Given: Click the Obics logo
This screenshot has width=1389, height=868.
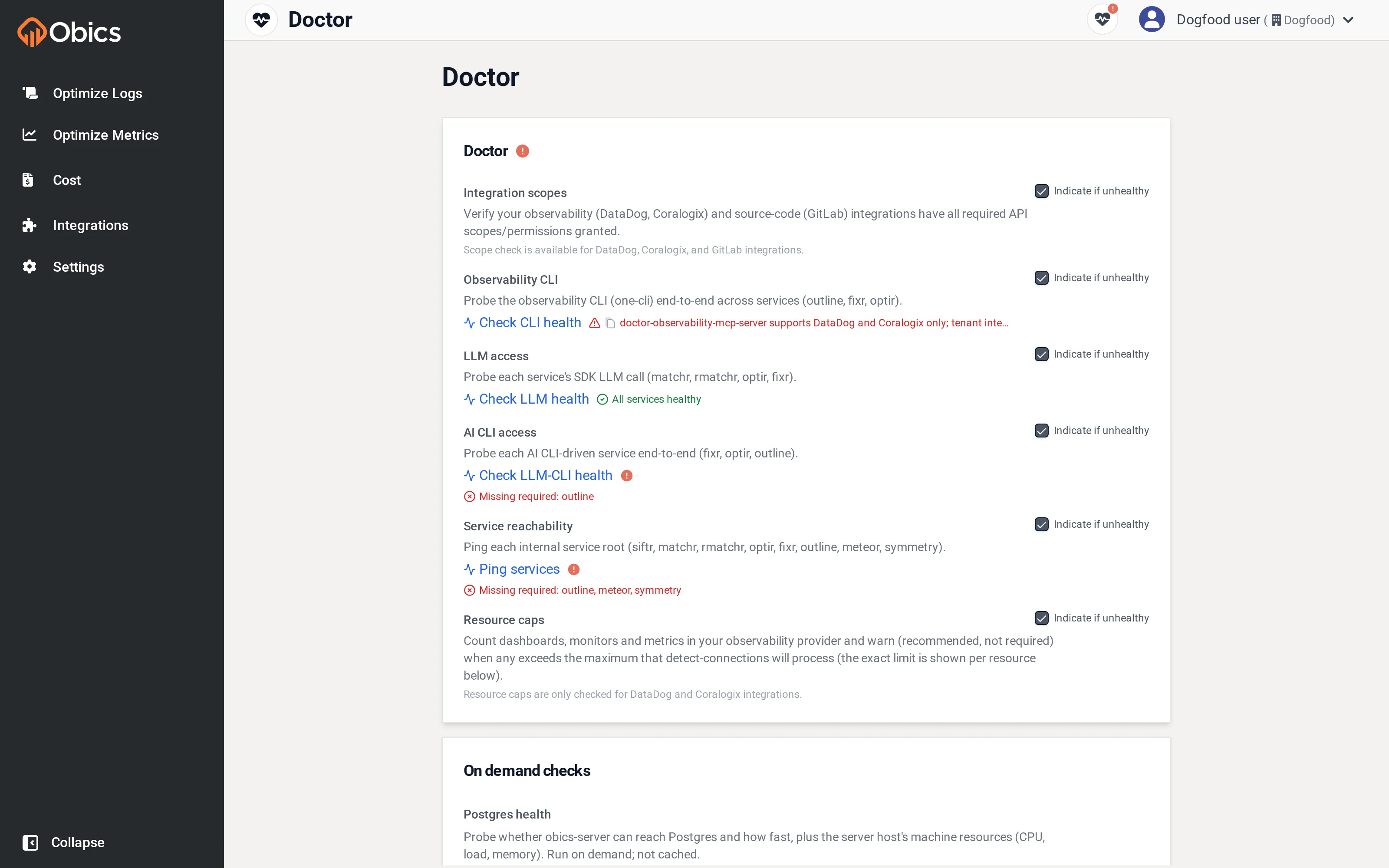Looking at the screenshot, I should (69, 32).
